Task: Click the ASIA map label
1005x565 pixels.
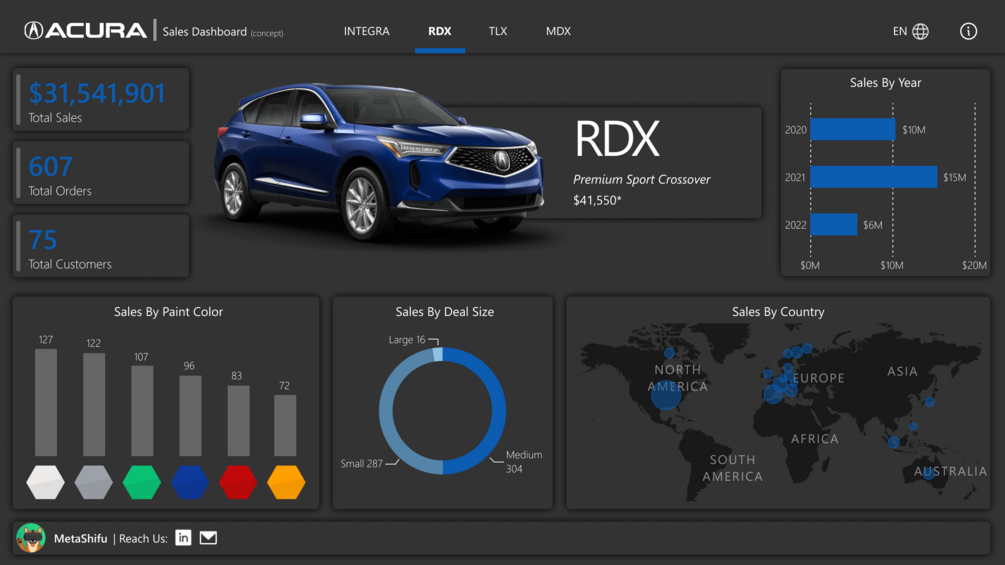Action: pyautogui.click(x=902, y=372)
